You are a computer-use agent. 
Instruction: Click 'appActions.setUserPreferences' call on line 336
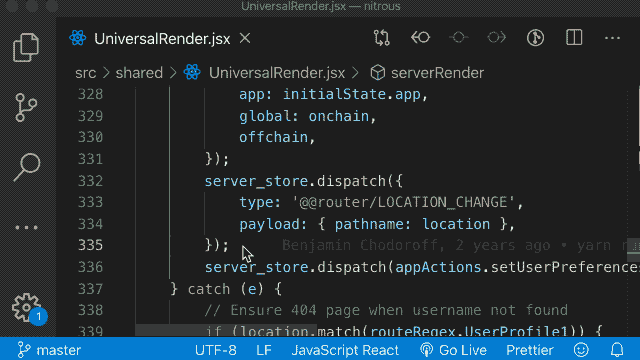(517, 267)
